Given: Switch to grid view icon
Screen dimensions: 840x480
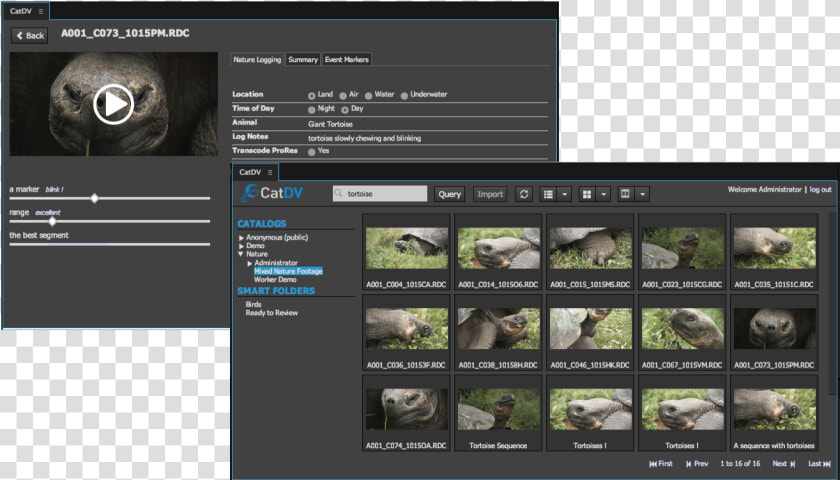Looking at the screenshot, I should coord(587,194).
